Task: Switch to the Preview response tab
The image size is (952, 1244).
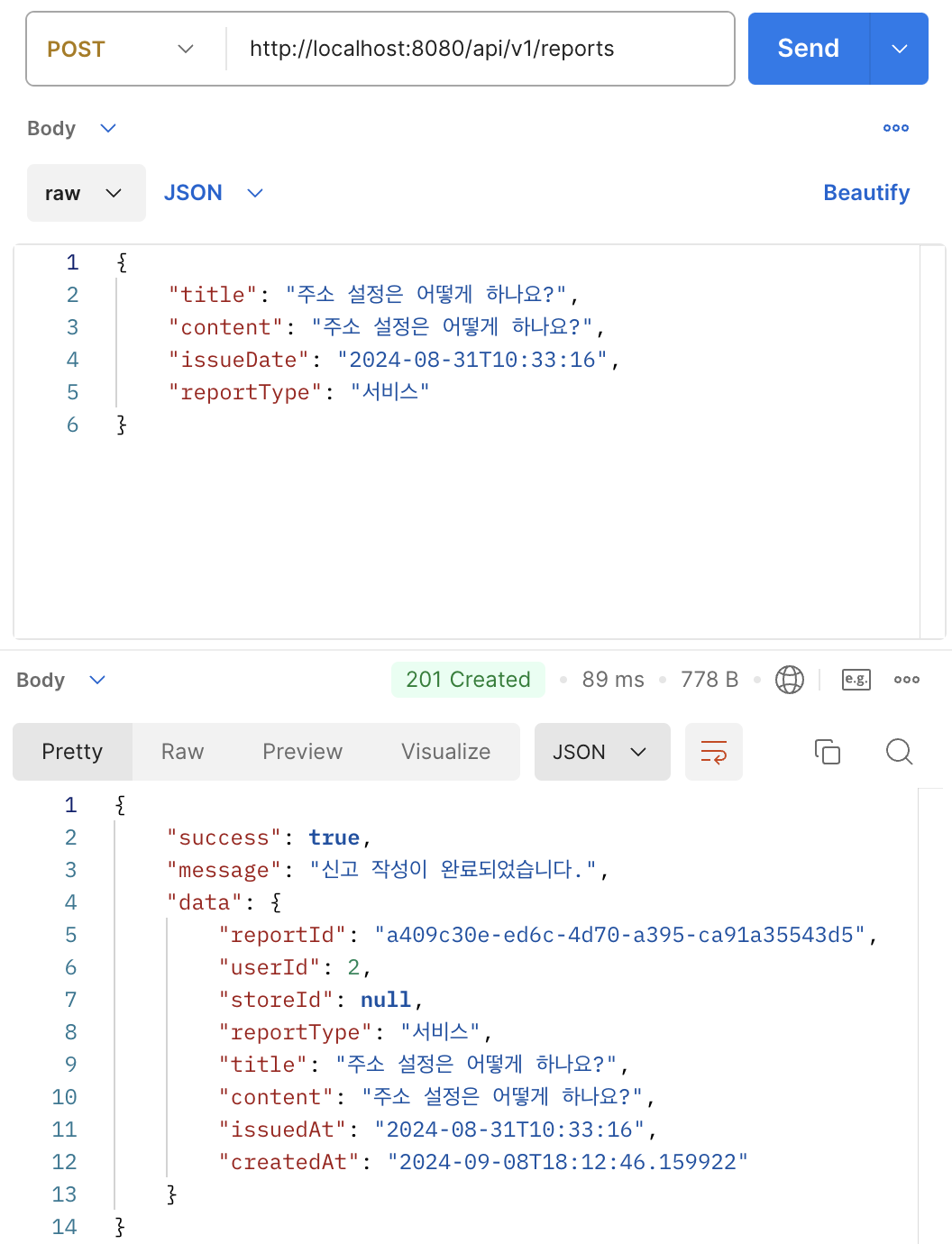Action: pyautogui.click(x=302, y=752)
